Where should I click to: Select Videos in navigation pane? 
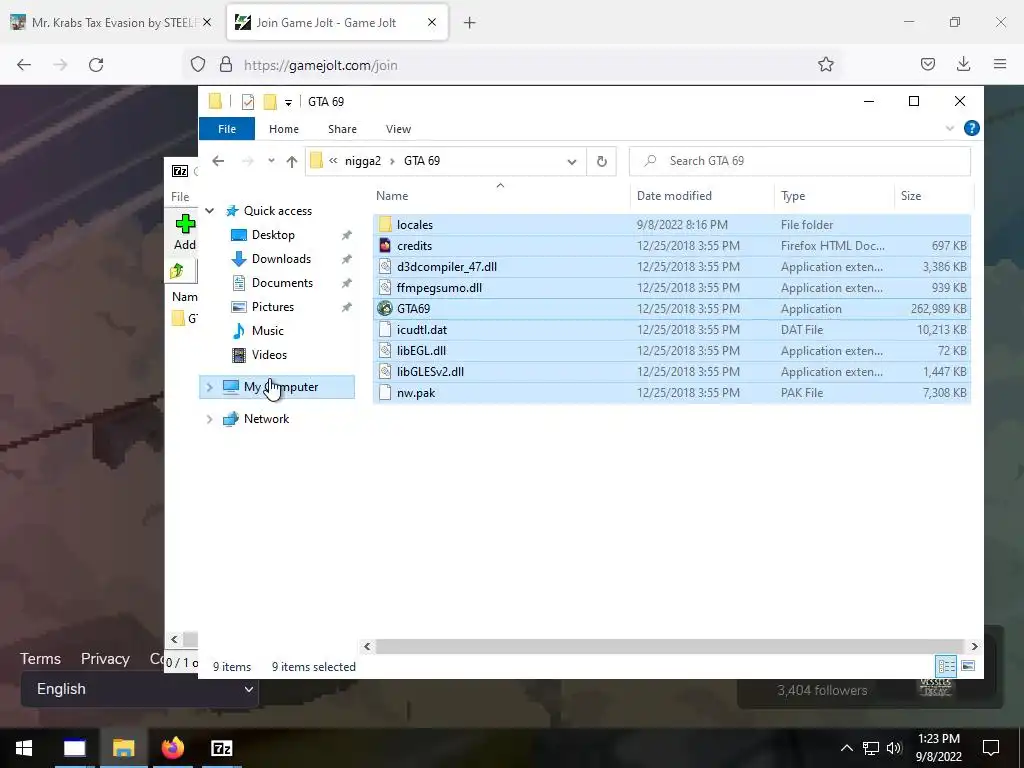point(269,355)
